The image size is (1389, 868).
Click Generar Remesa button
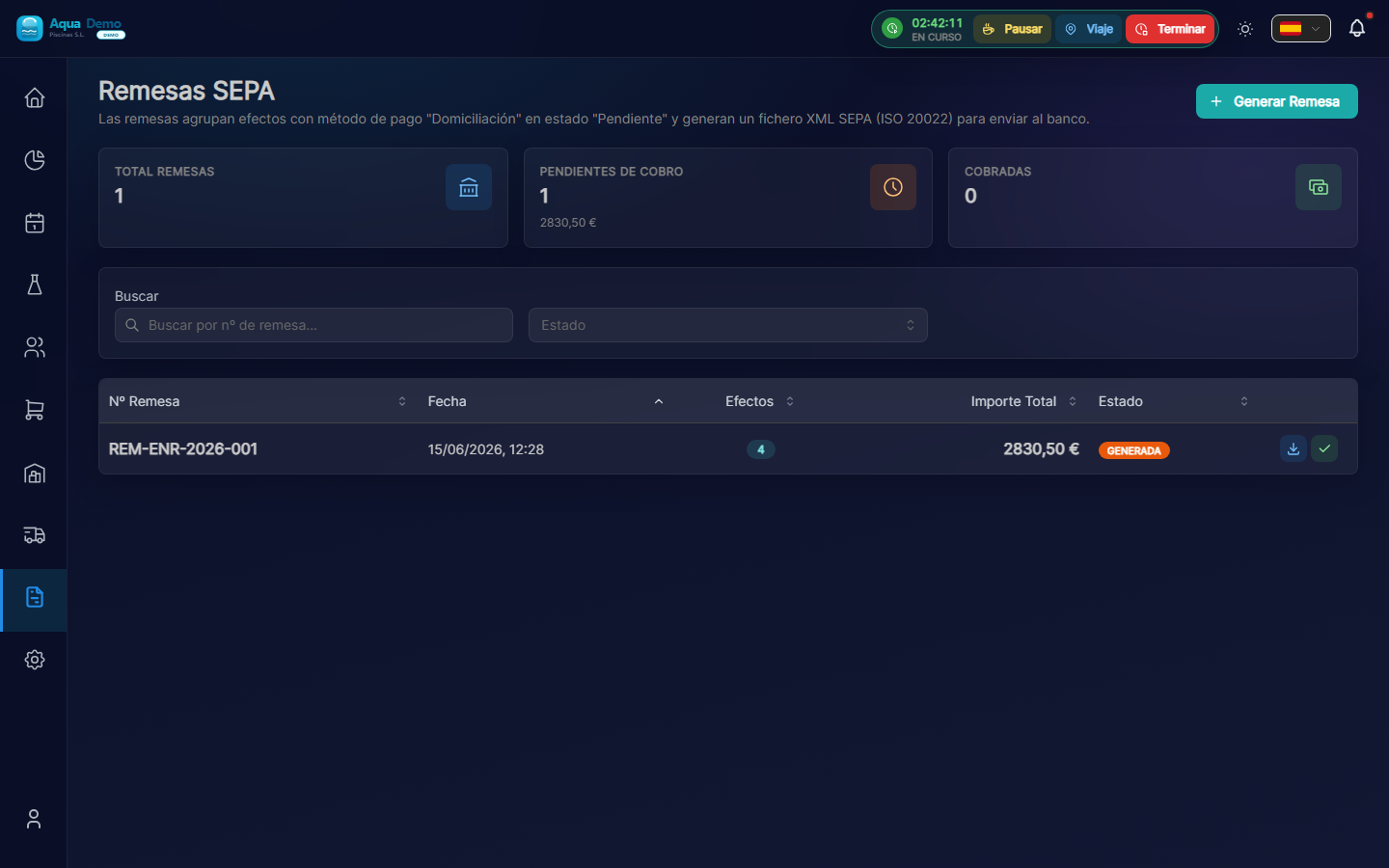coord(1276,101)
